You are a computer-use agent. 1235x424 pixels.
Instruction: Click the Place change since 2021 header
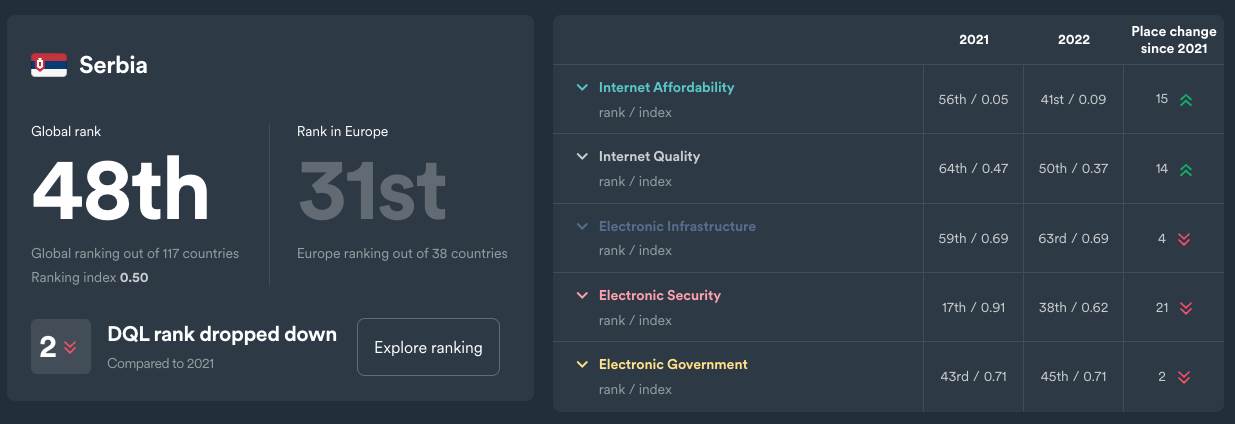pyautogui.click(x=1173, y=40)
